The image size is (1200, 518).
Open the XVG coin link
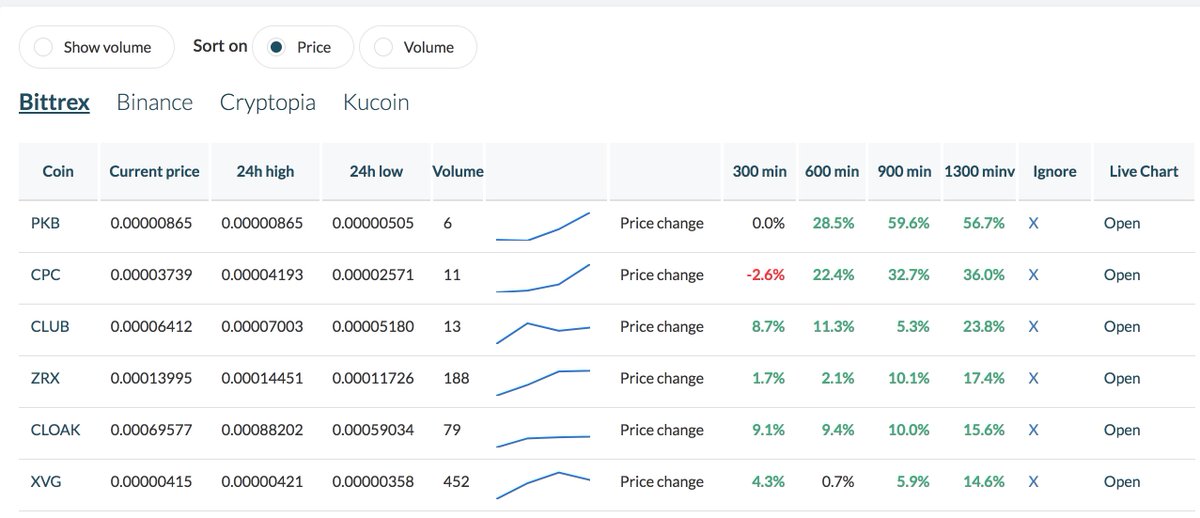(x=46, y=482)
